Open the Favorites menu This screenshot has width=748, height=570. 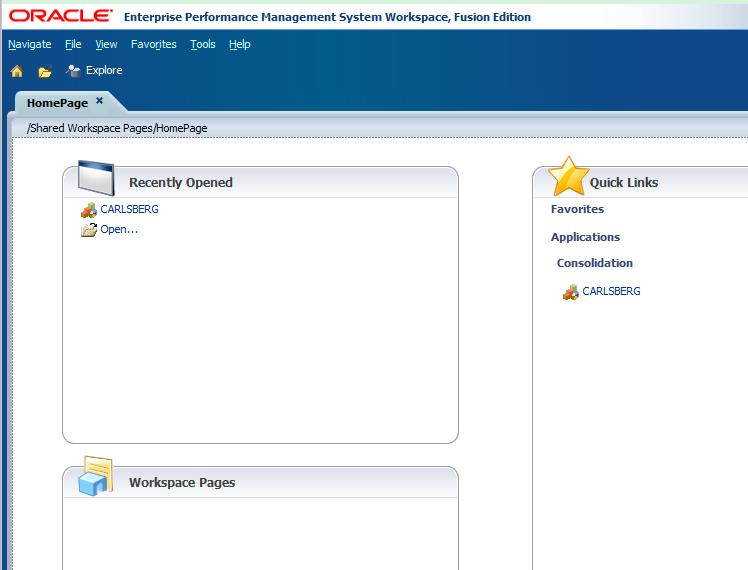[x=154, y=44]
